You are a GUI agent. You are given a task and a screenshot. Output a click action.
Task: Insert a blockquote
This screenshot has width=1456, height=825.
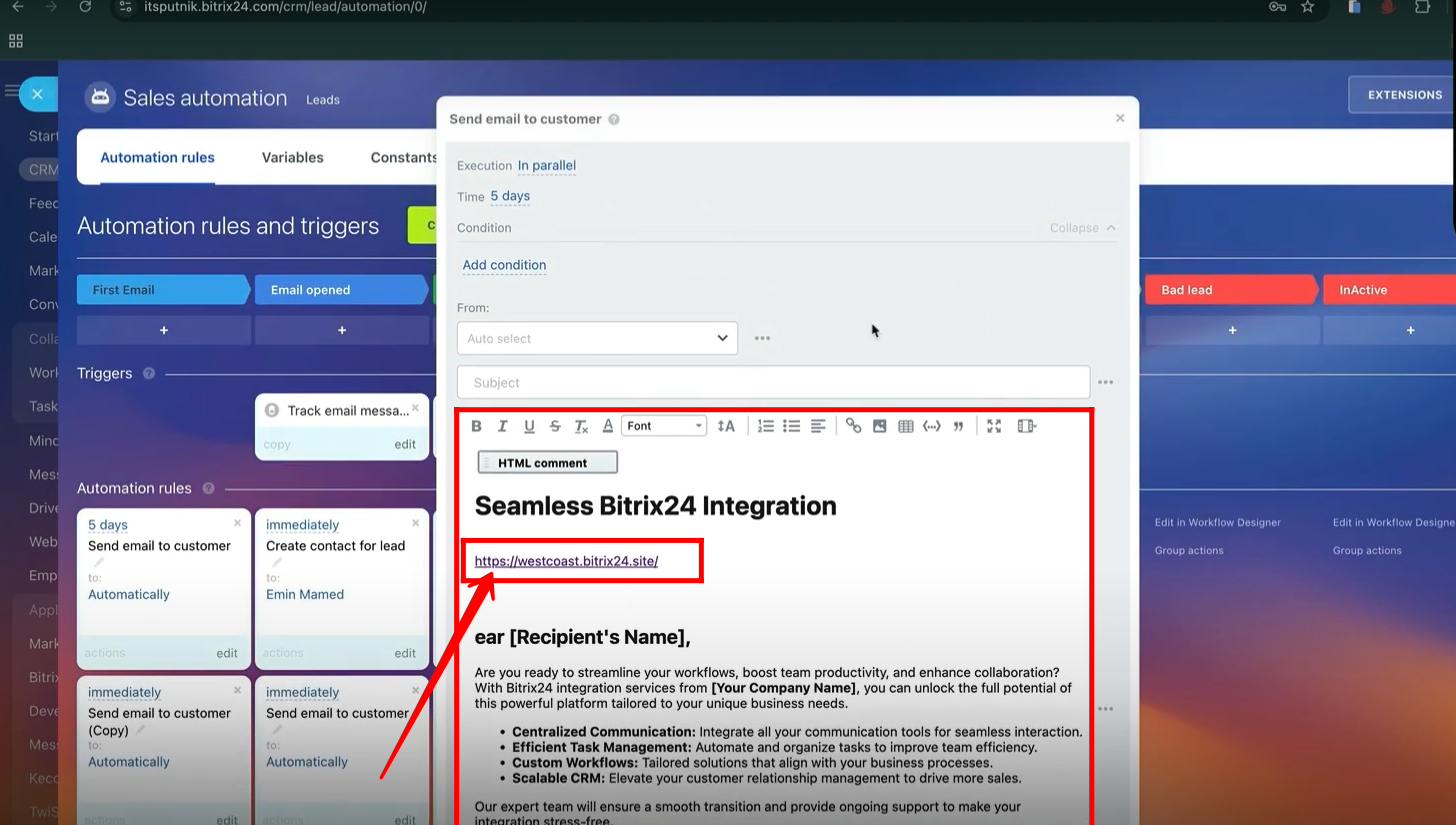coord(958,426)
